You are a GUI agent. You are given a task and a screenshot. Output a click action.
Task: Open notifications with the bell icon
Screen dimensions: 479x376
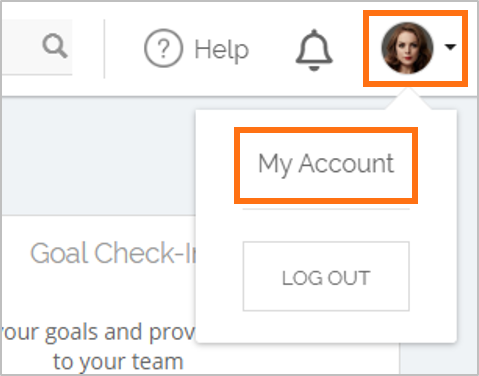click(x=314, y=50)
